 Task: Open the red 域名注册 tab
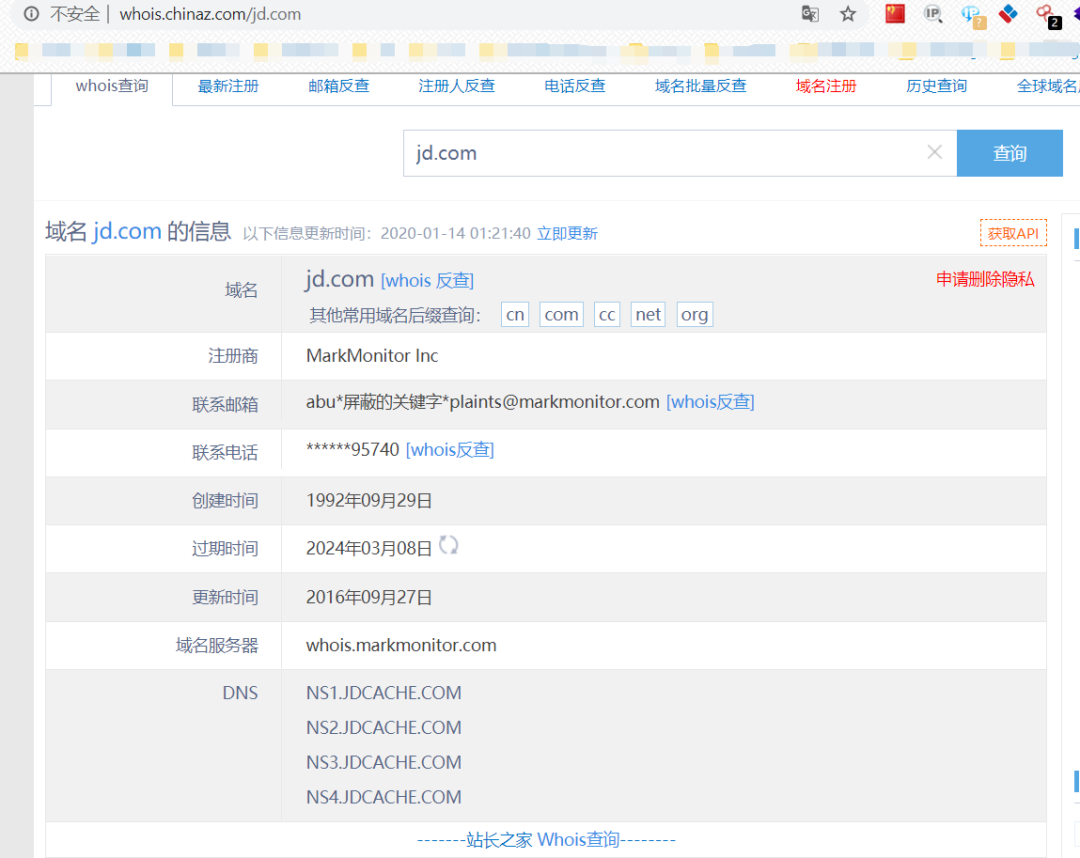click(826, 86)
